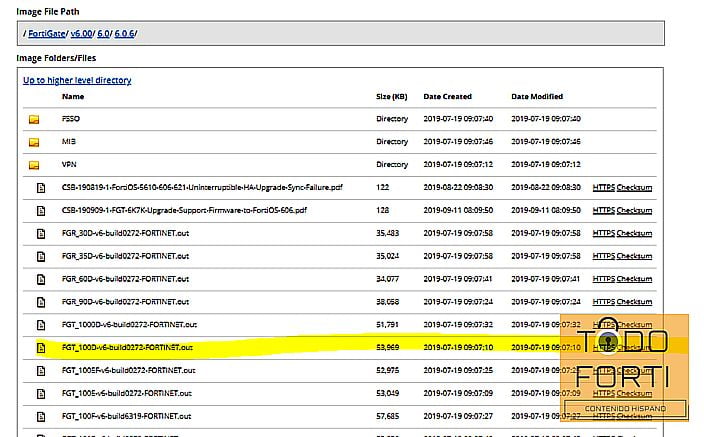Click the Size (KB) column header

[x=392, y=97]
